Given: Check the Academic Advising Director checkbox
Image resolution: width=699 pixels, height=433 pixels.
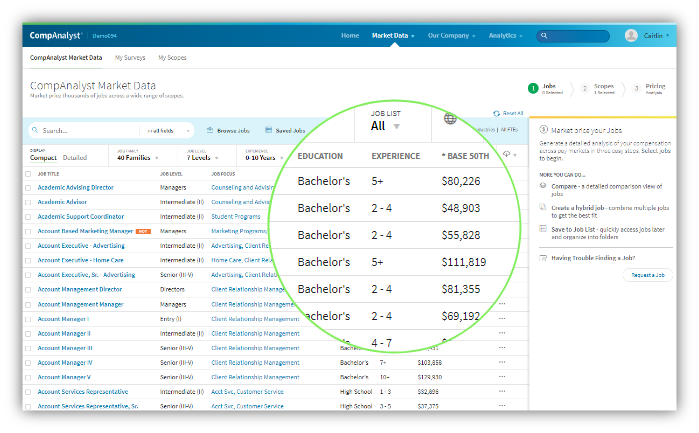Looking at the screenshot, I should pyautogui.click(x=29, y=187).
